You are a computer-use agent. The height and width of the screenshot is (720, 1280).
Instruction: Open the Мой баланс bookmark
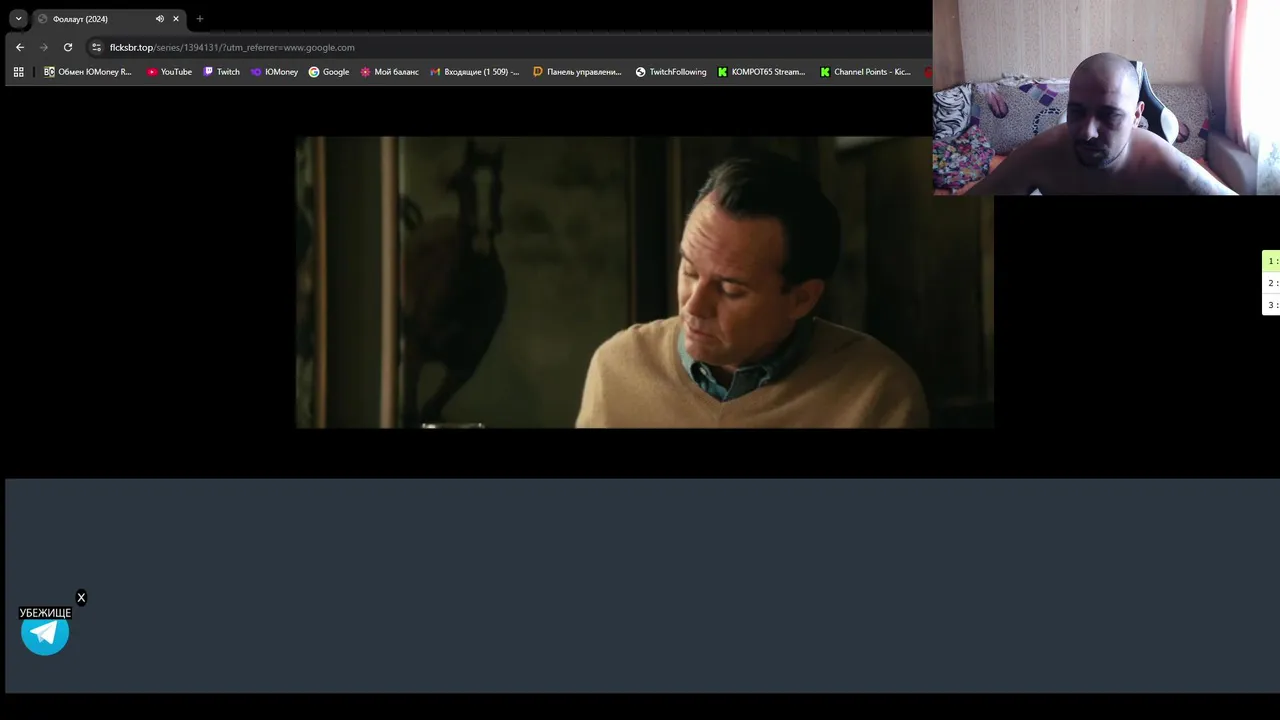[390, 72]
